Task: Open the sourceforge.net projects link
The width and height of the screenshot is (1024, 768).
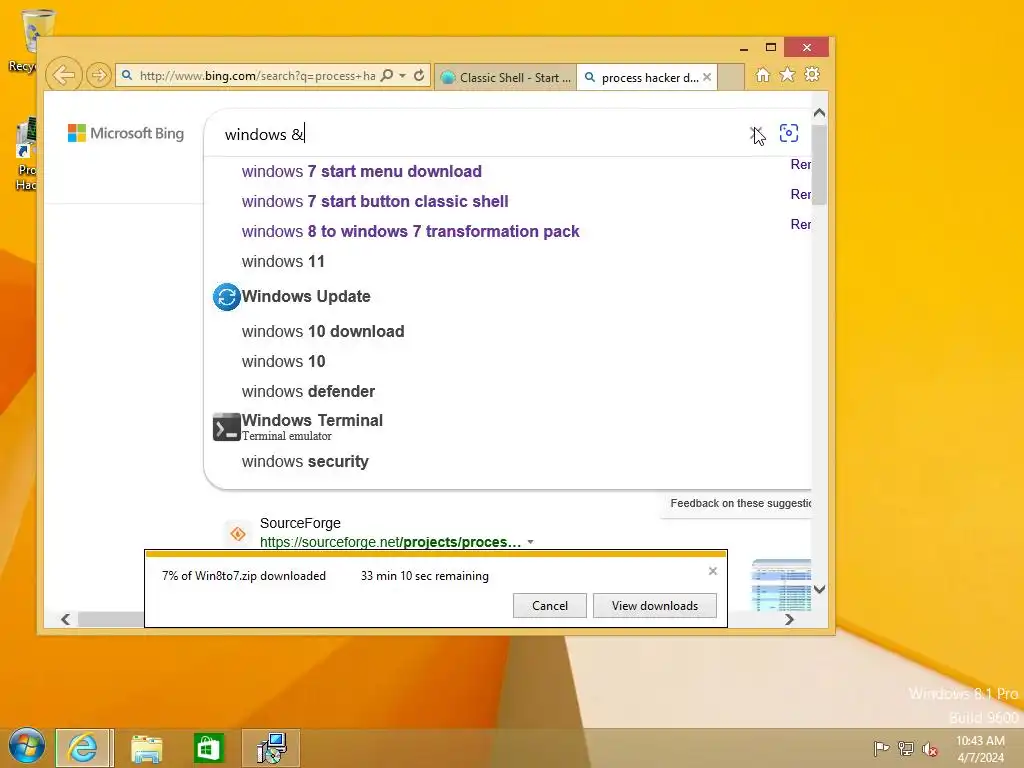Action: 391,542
